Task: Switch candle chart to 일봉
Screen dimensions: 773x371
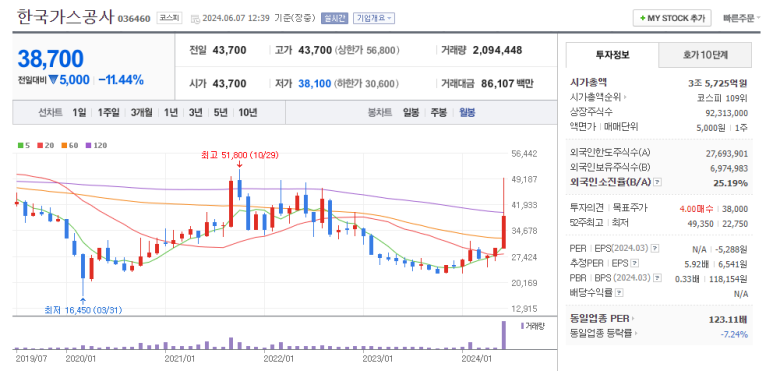Action: point(411,113)
